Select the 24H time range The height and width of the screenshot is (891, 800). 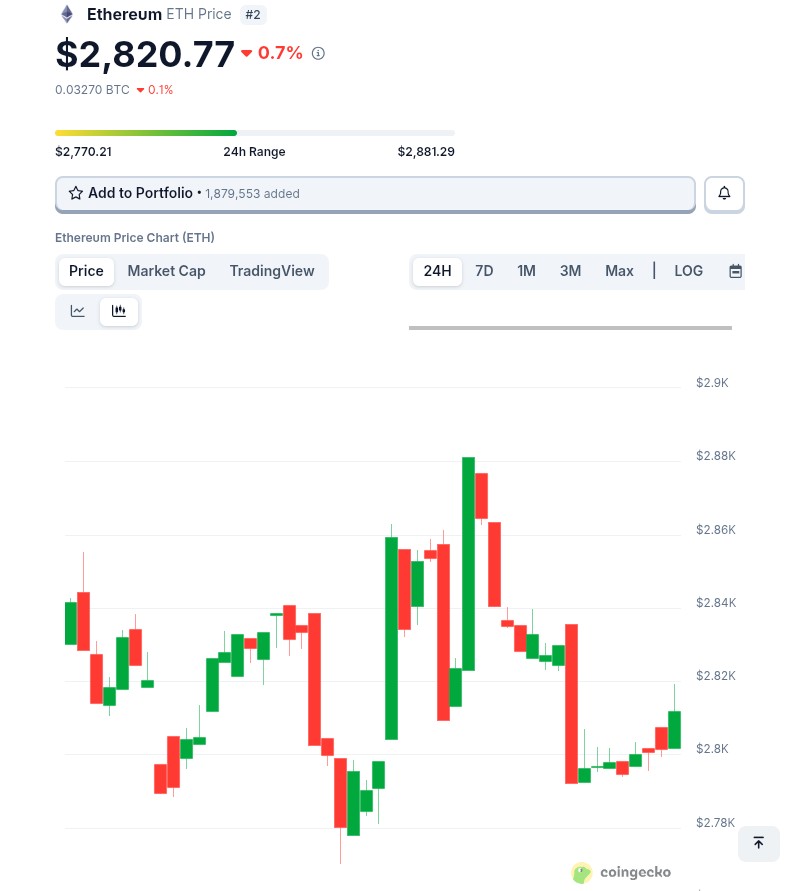[x=437, y=271]
